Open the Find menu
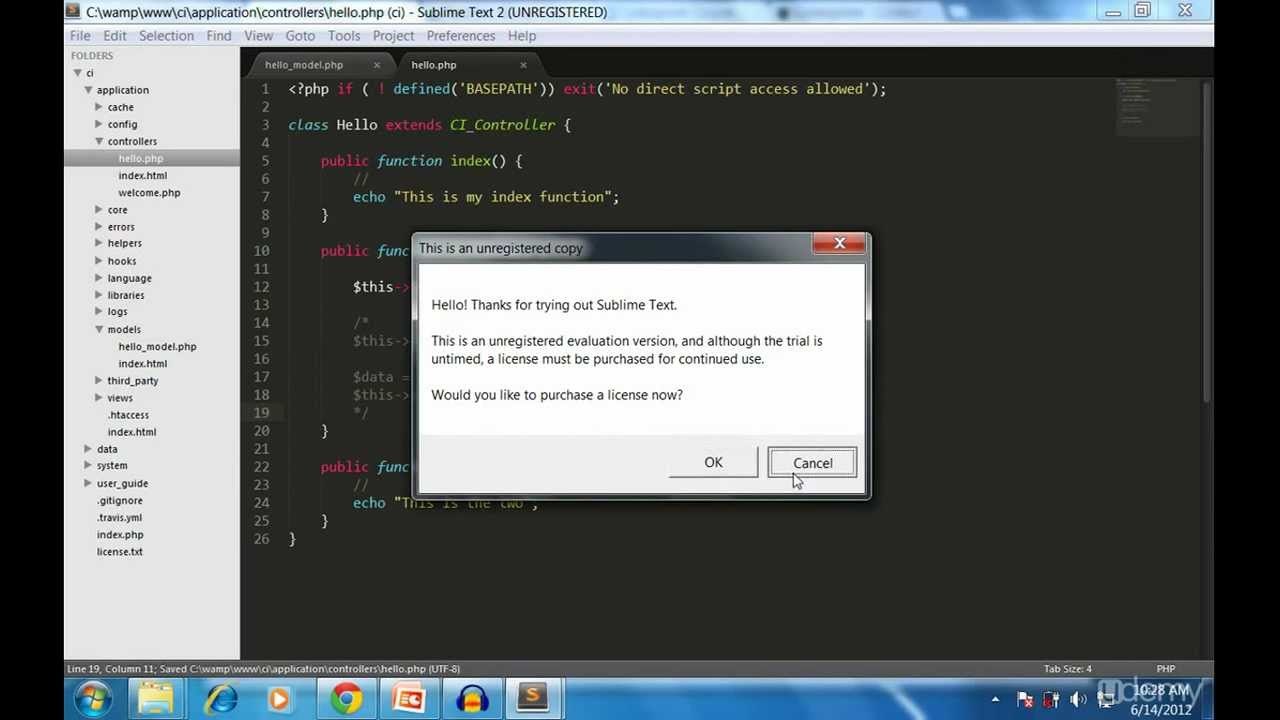This screenshot has height=720, width=1280. (x=219, y=35)
